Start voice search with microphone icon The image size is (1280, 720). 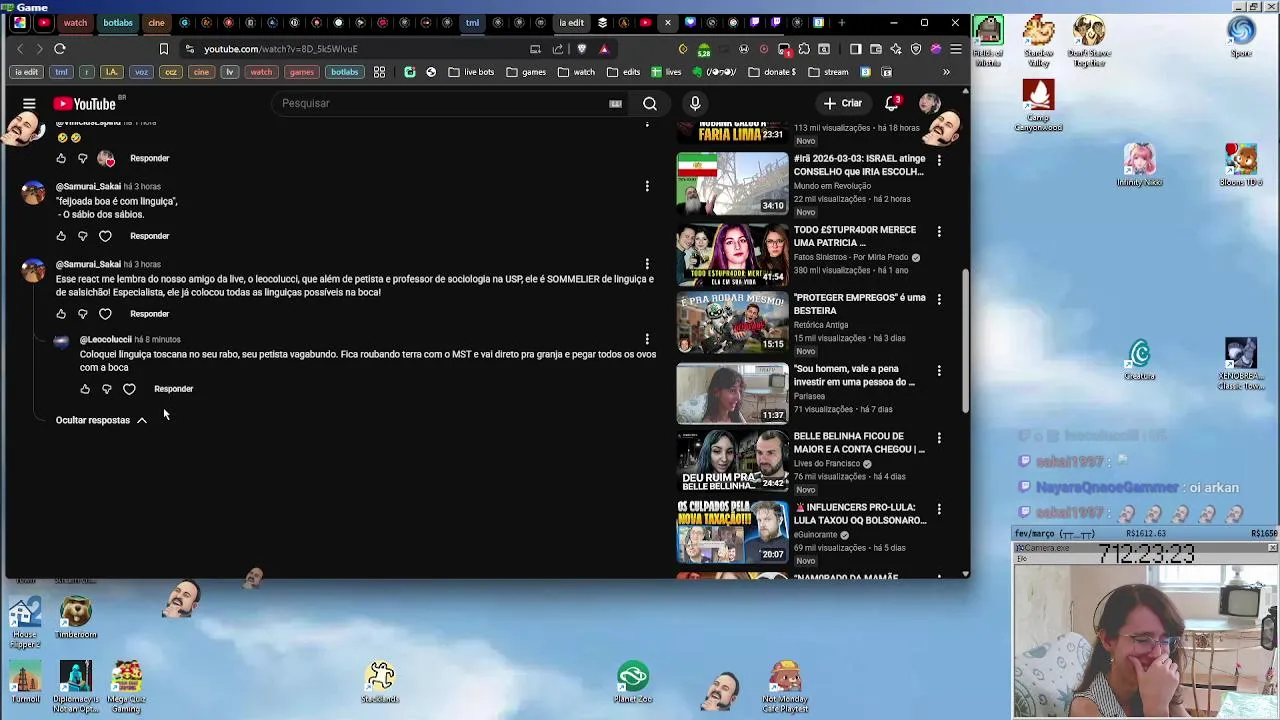coord(695,103)
